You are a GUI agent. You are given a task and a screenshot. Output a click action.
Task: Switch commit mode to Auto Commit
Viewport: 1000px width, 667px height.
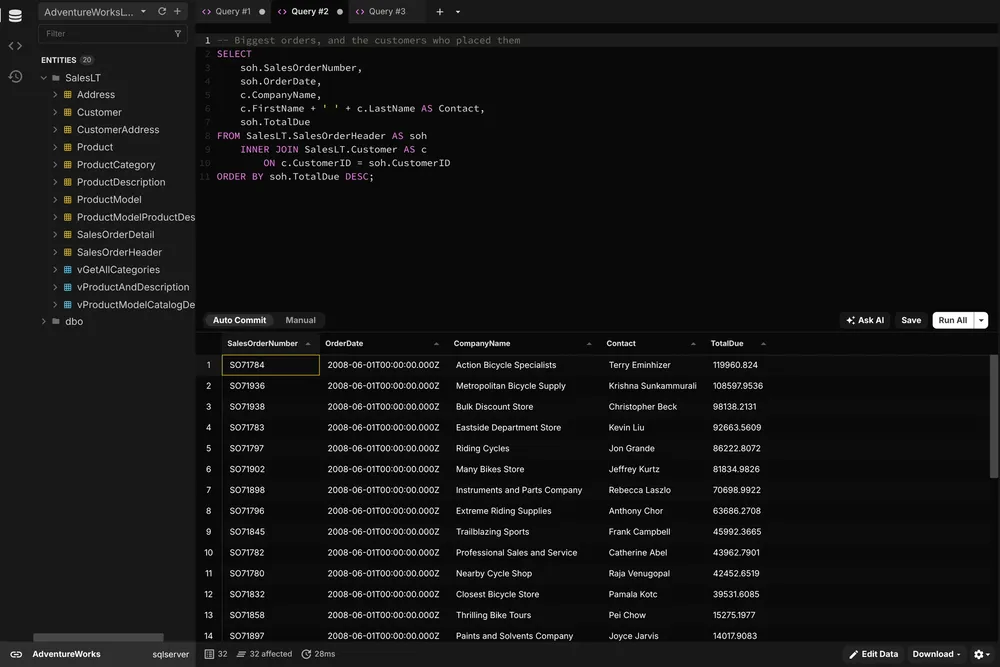pyautogui.click(x=239, y=320)
